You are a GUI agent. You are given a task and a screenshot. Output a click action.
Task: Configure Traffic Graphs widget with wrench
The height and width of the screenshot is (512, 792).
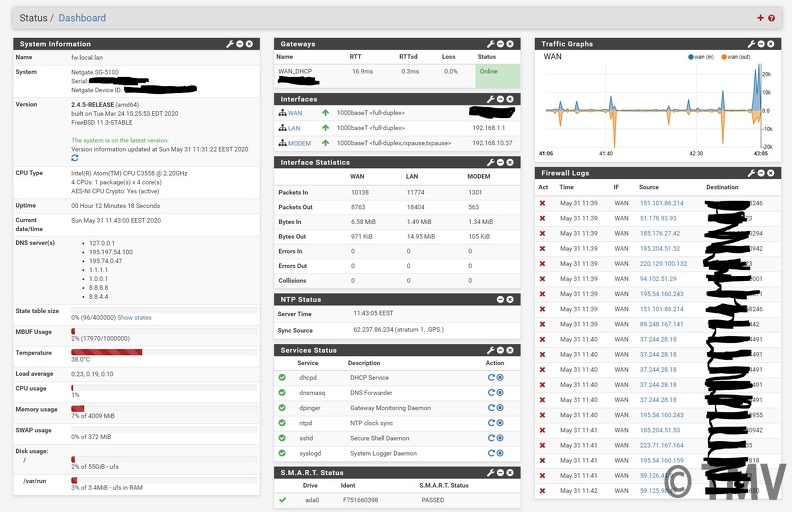[x=751, y=44]
